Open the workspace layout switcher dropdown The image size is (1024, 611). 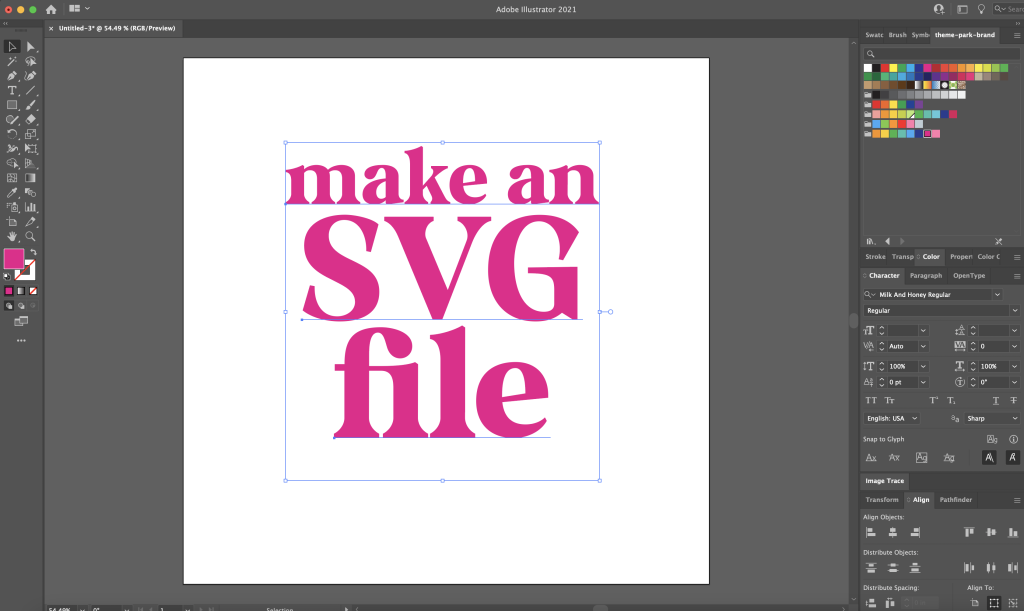[x=79, y=9]
